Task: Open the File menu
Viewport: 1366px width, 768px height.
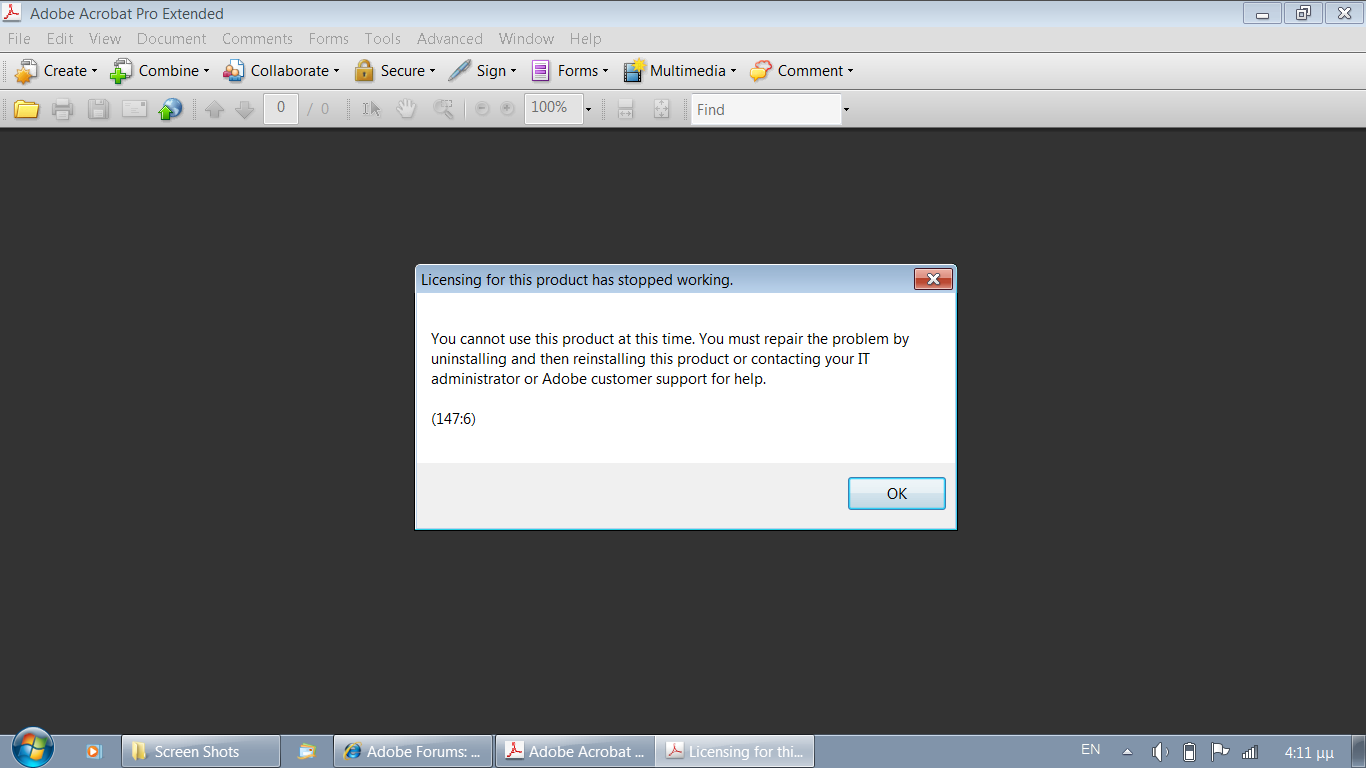Action: point(19,39)
